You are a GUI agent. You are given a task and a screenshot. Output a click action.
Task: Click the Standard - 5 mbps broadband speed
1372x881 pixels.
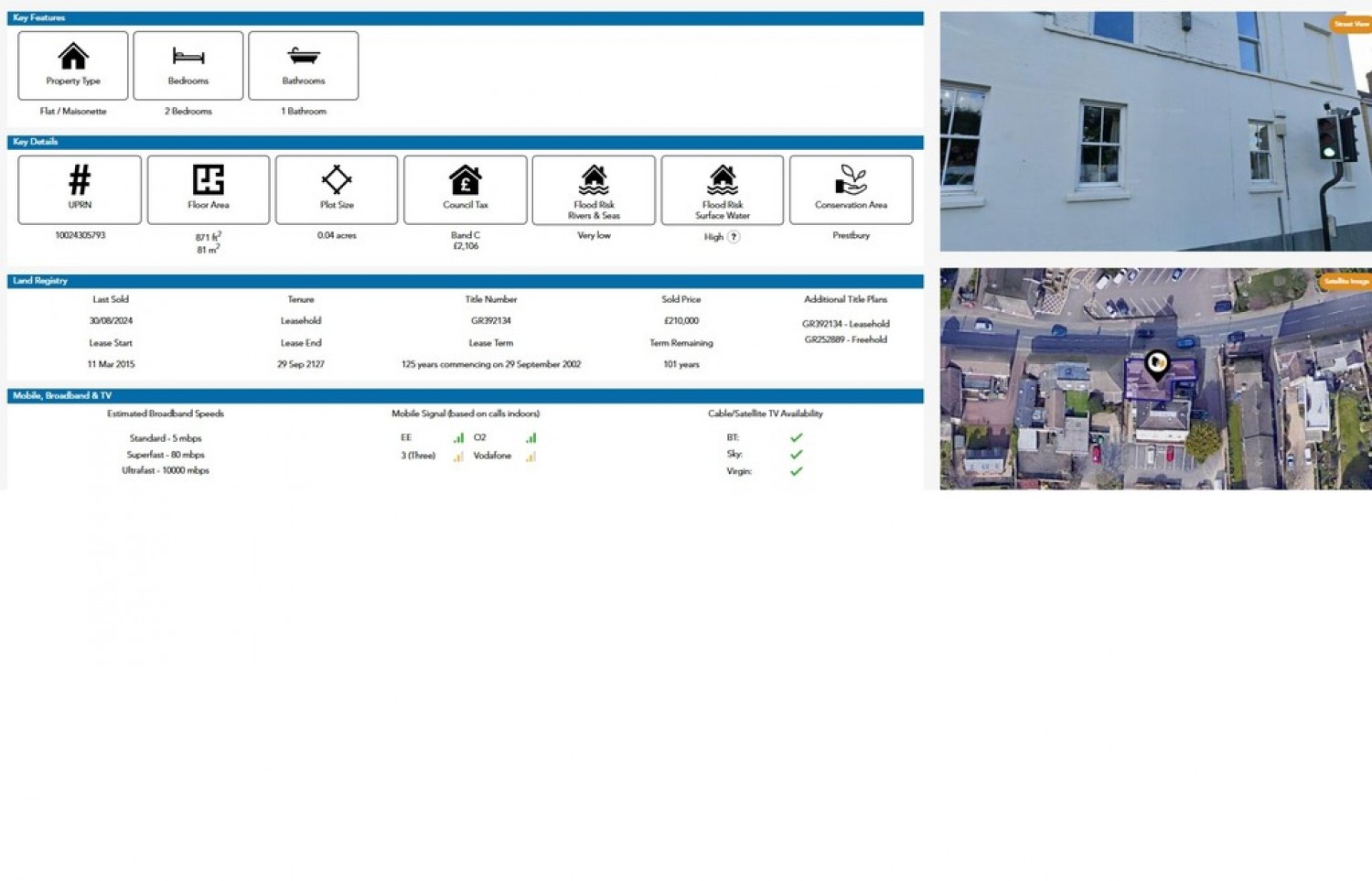(166, 438)
